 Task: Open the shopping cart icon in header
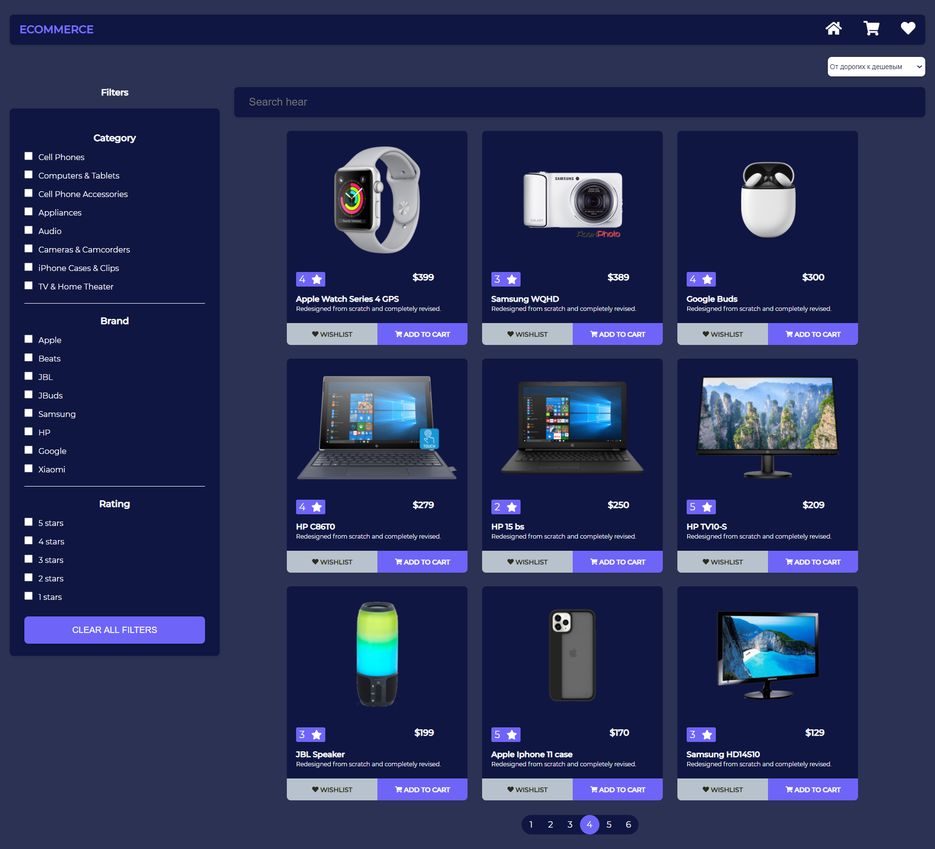point(871,29)
